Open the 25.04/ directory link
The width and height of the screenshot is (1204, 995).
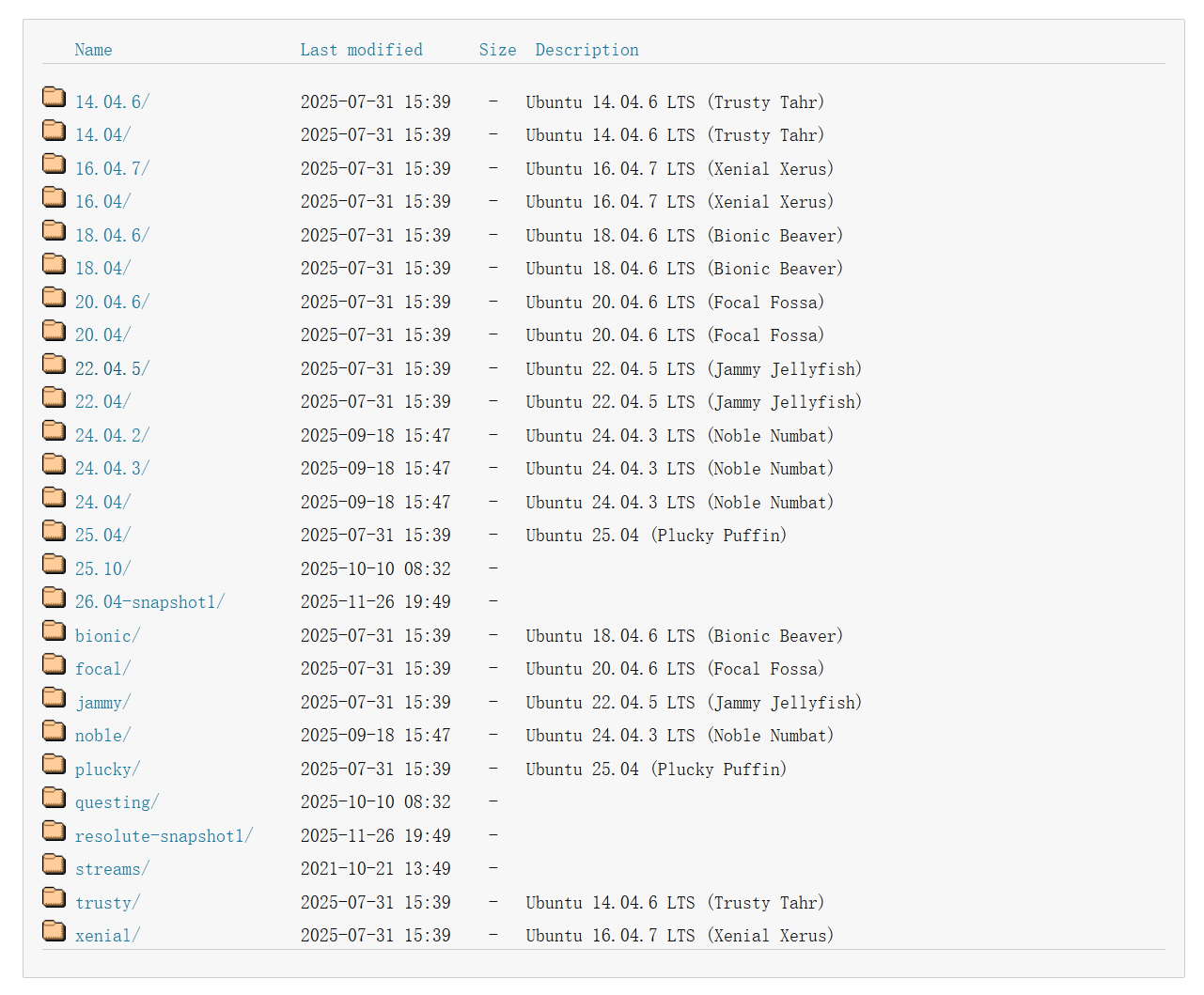click(x=102, y=536)
